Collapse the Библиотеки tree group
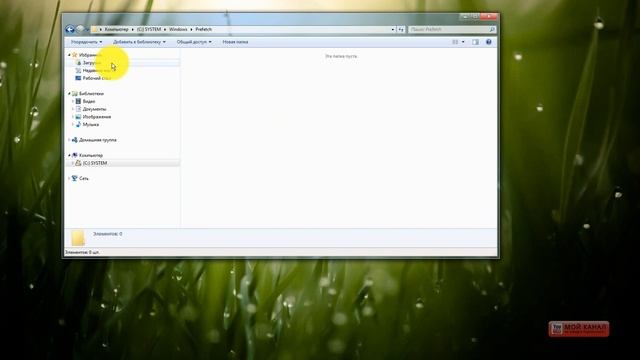The image size is (640, 360). 69,93
